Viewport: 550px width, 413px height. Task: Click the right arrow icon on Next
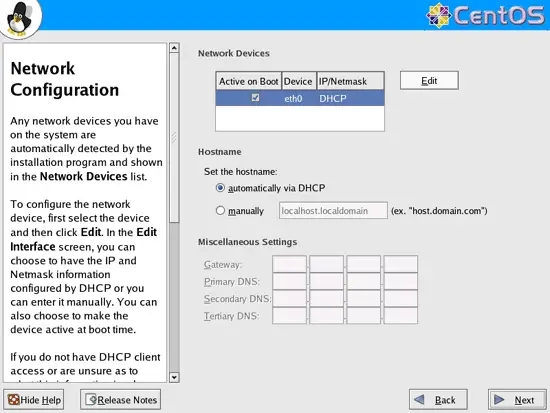[x=499, y=399]
